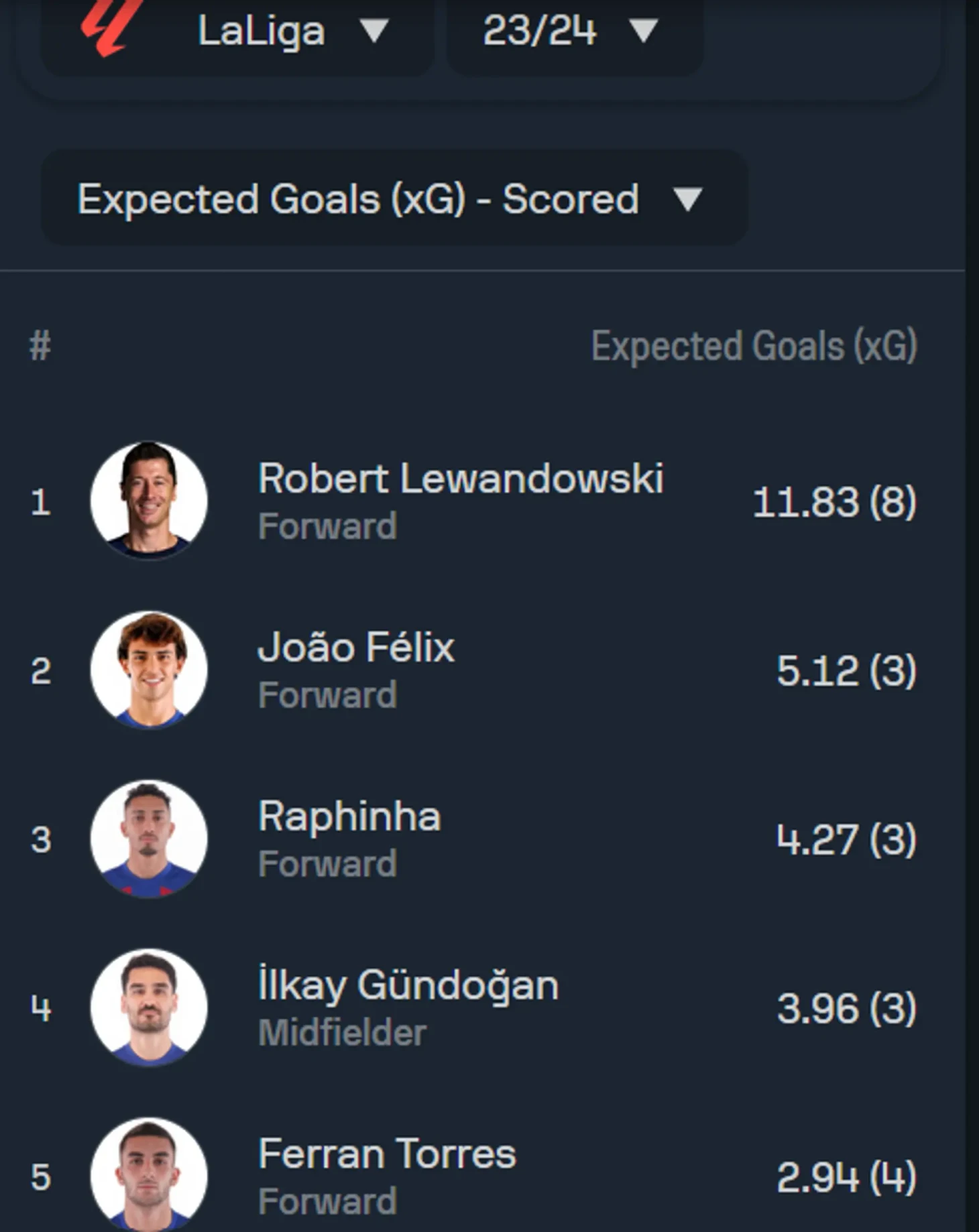This screenshot has height=1232, width=979.
Task: Click the triangle icon beside xG - Scored
Action: [687, 200]
